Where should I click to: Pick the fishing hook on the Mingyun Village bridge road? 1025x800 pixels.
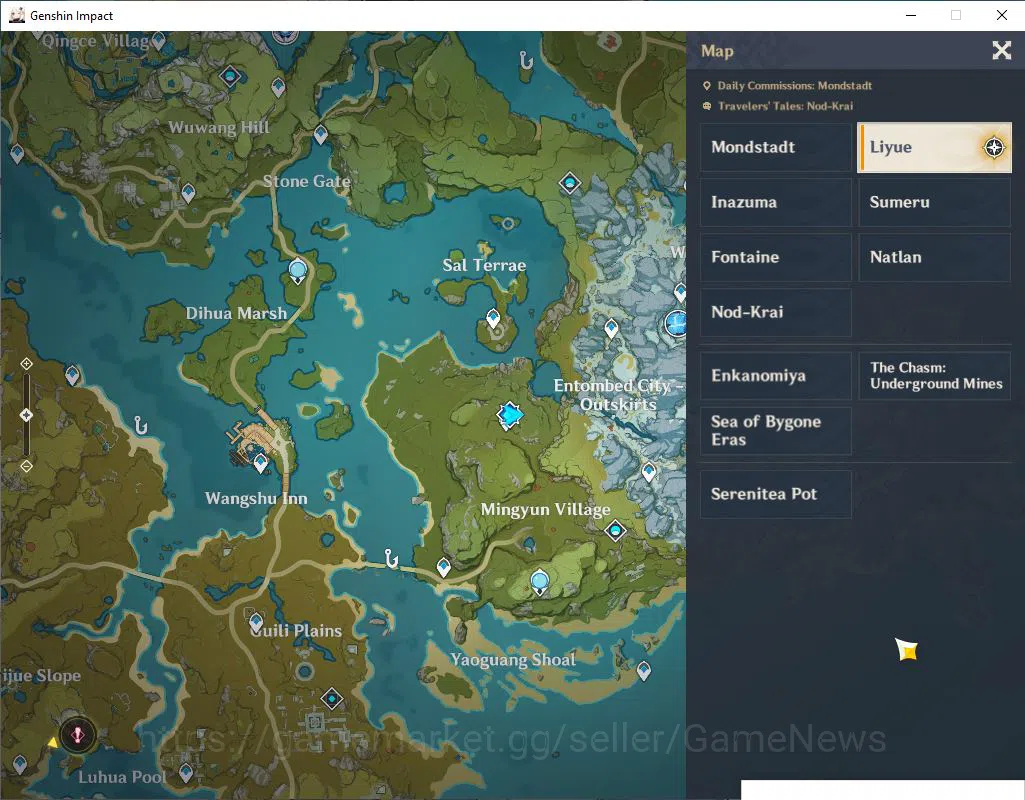[391, 559]
